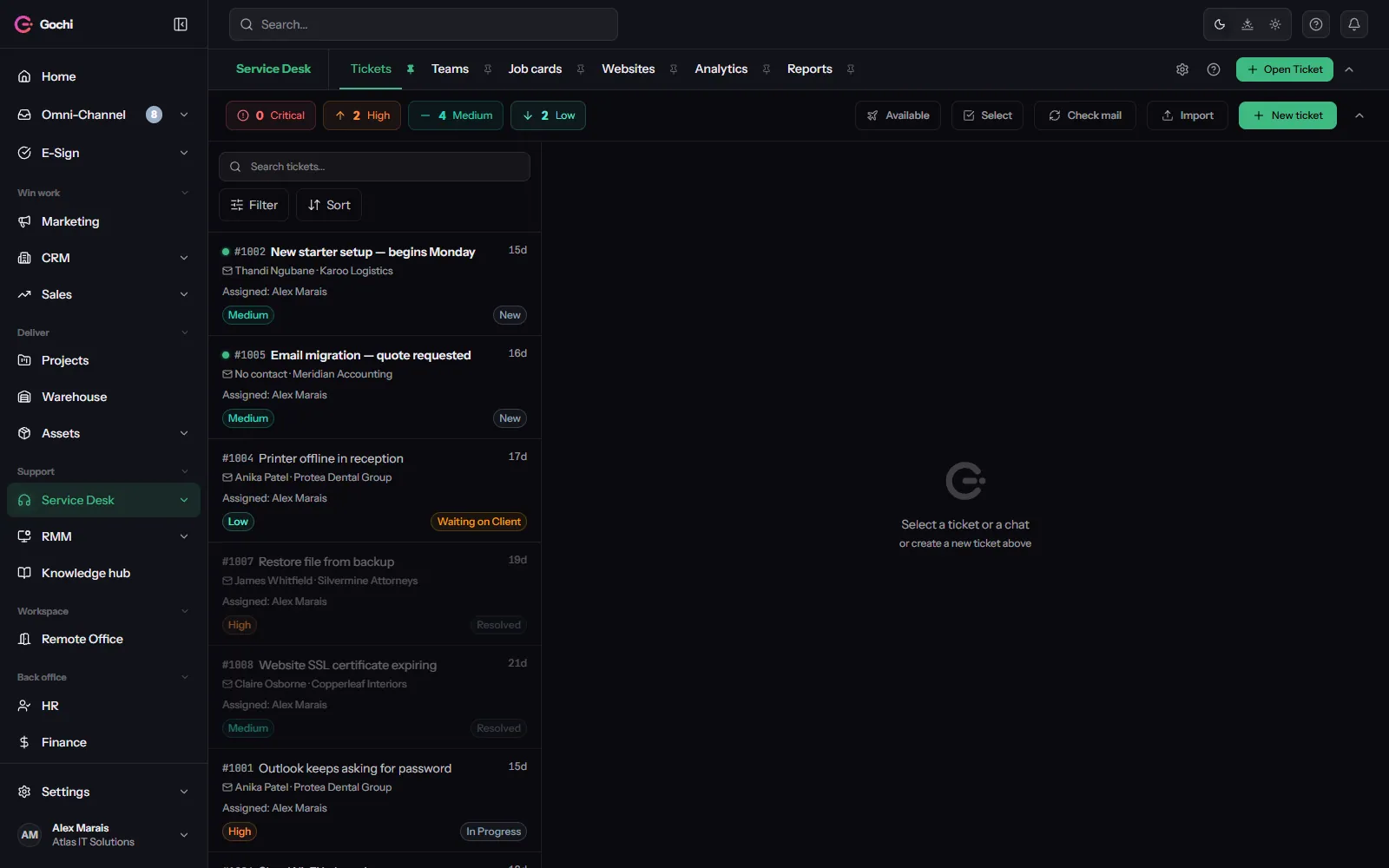
Task: Open ticket #1005 Email migration
Action: [x=374, y=387]
